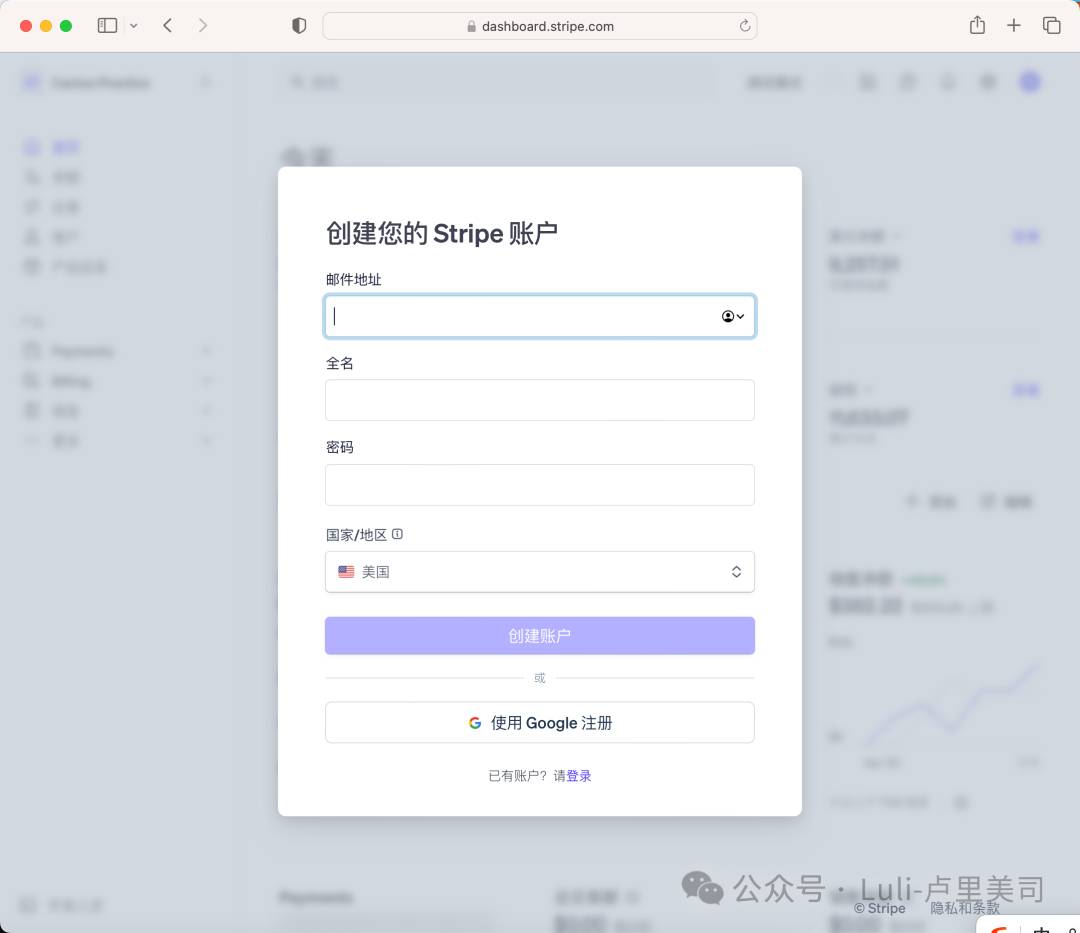Toggle the Safari sidebar

coord(107,26)
